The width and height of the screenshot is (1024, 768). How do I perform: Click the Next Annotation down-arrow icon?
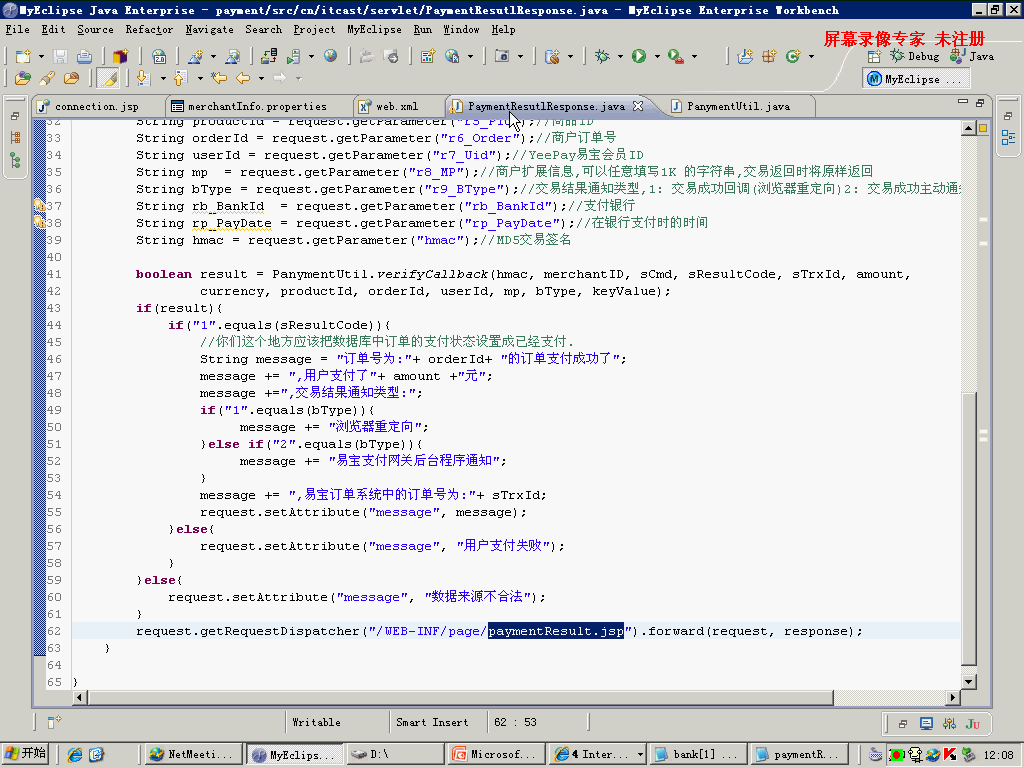(143, 78)
